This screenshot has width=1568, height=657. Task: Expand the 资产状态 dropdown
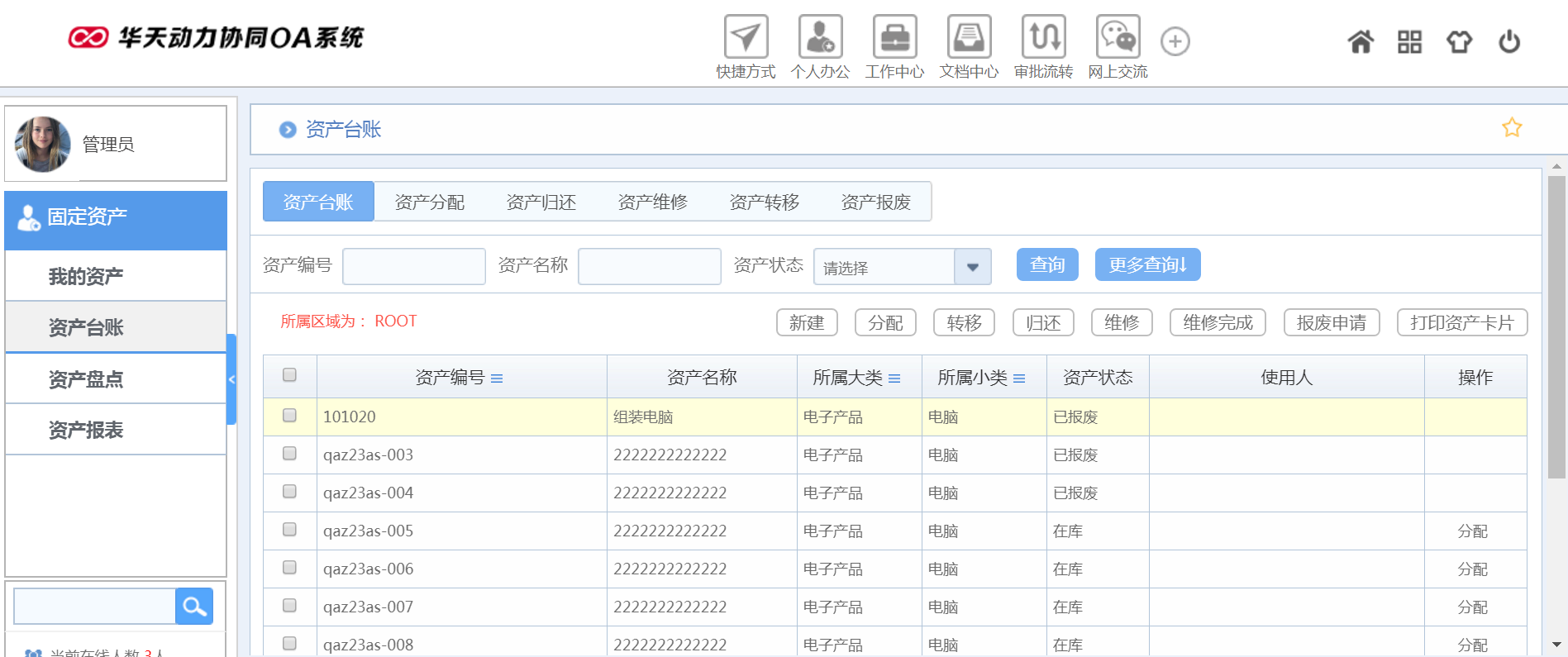click(972, 267)
